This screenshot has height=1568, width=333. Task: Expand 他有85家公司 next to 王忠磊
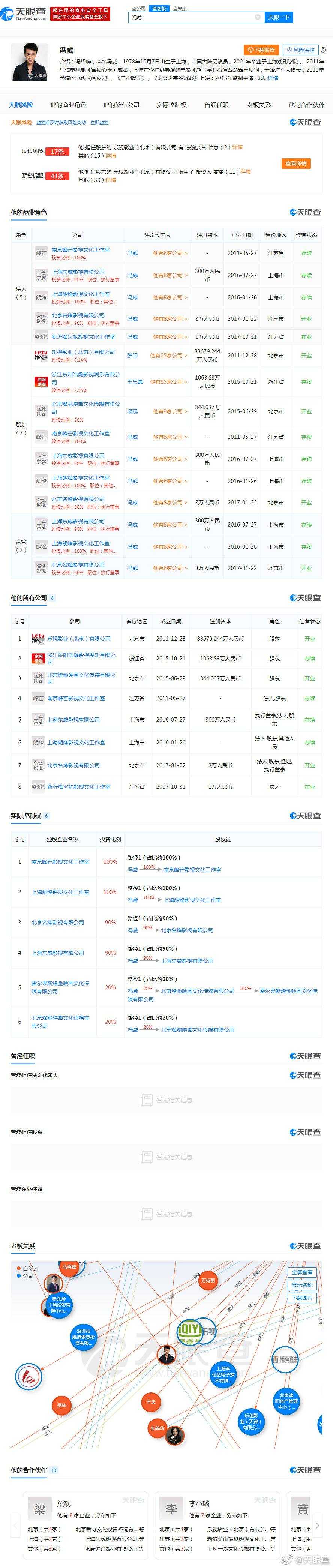coord(169,382)
